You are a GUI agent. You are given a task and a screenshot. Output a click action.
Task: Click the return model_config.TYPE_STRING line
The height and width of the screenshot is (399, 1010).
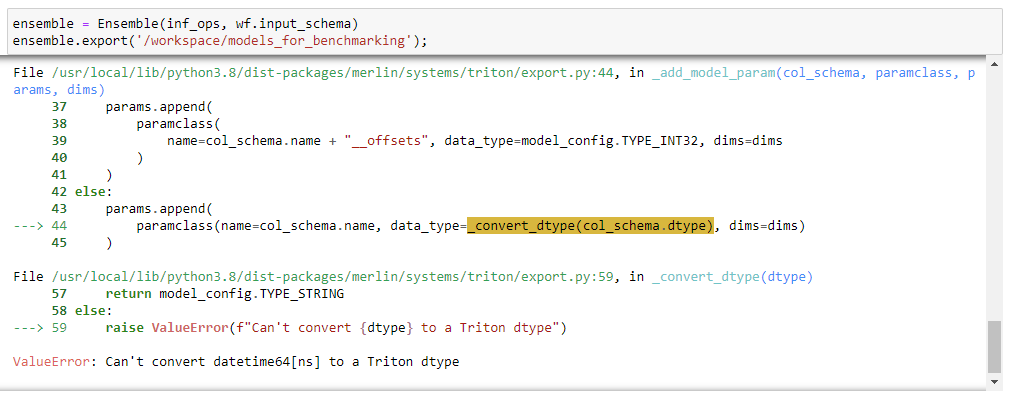225,294
